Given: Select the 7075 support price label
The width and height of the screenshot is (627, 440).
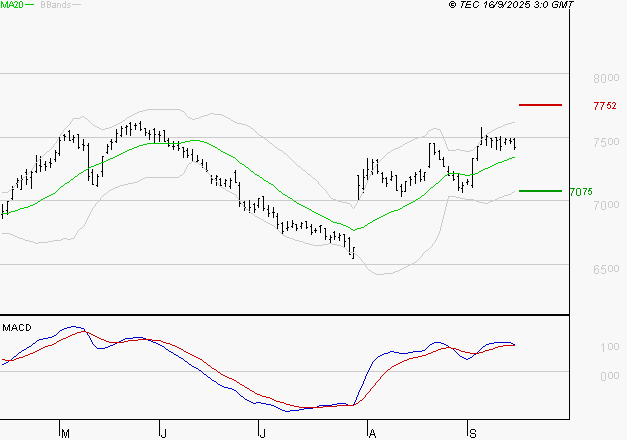Looking at the screenshot, I should pos(581,192).
